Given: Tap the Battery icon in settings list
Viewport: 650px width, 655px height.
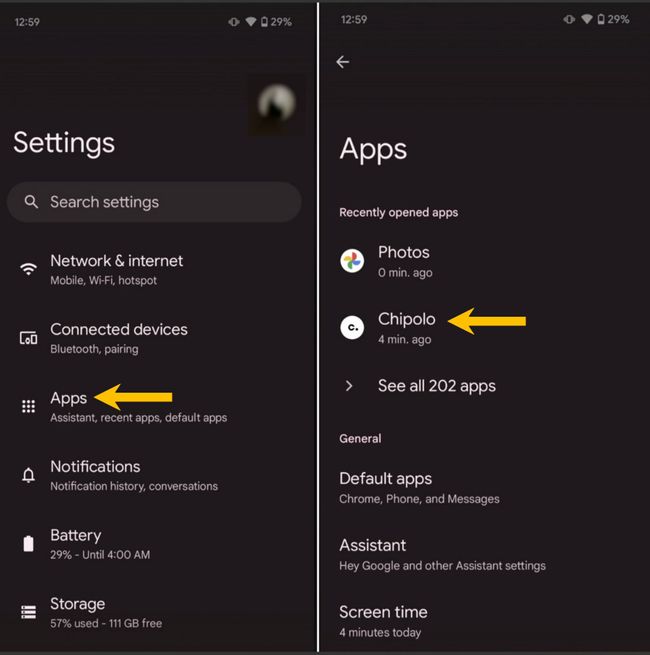Looking at the screenshot, I should click(x=28, y=543).
